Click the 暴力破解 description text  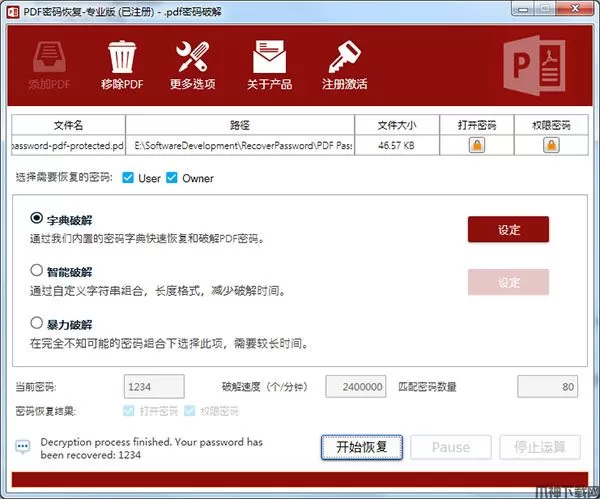click(169, 343)
